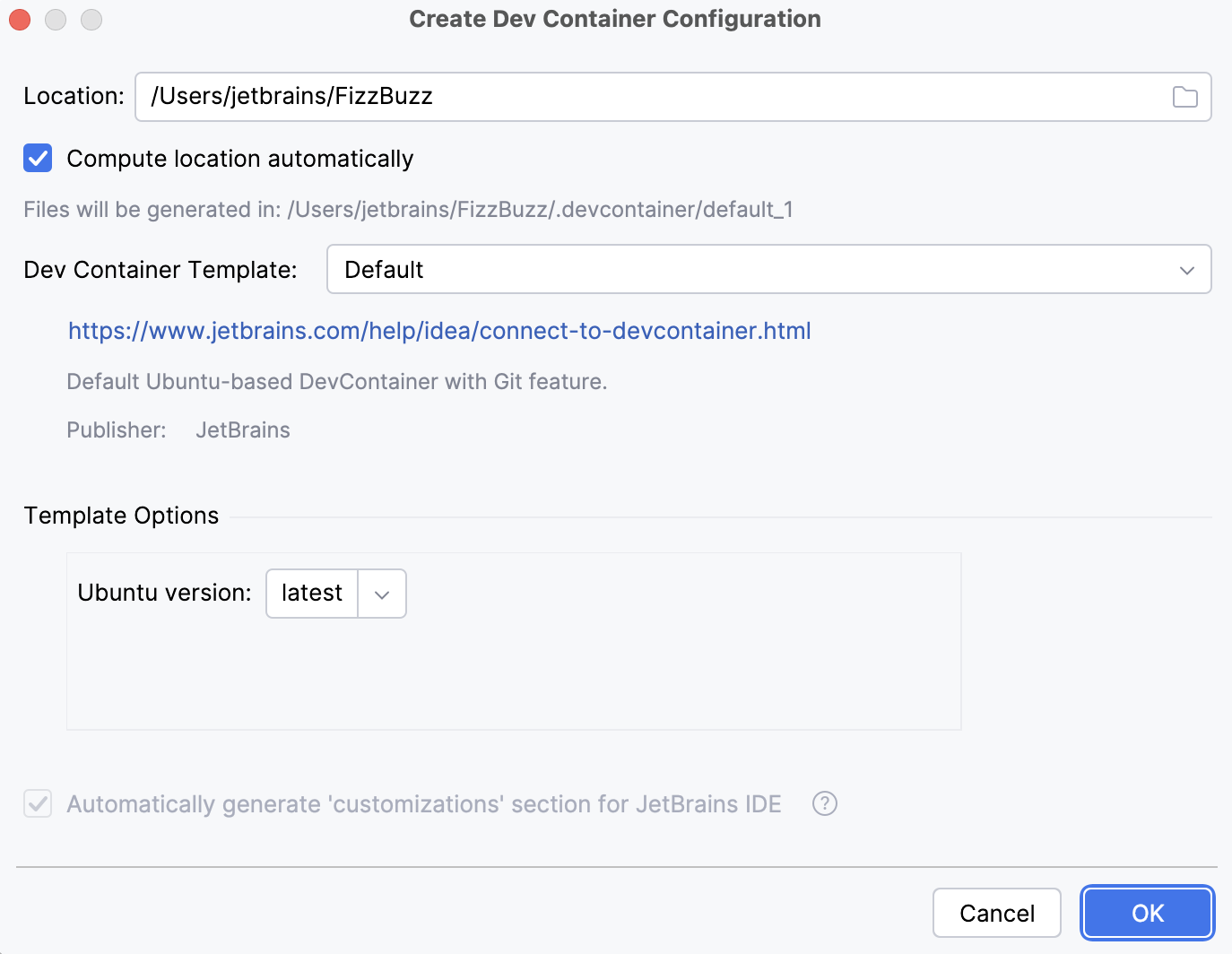Open the connect-to-devcontainer help link
This screenshot has width=1232, height=954.
coord(438,331)
